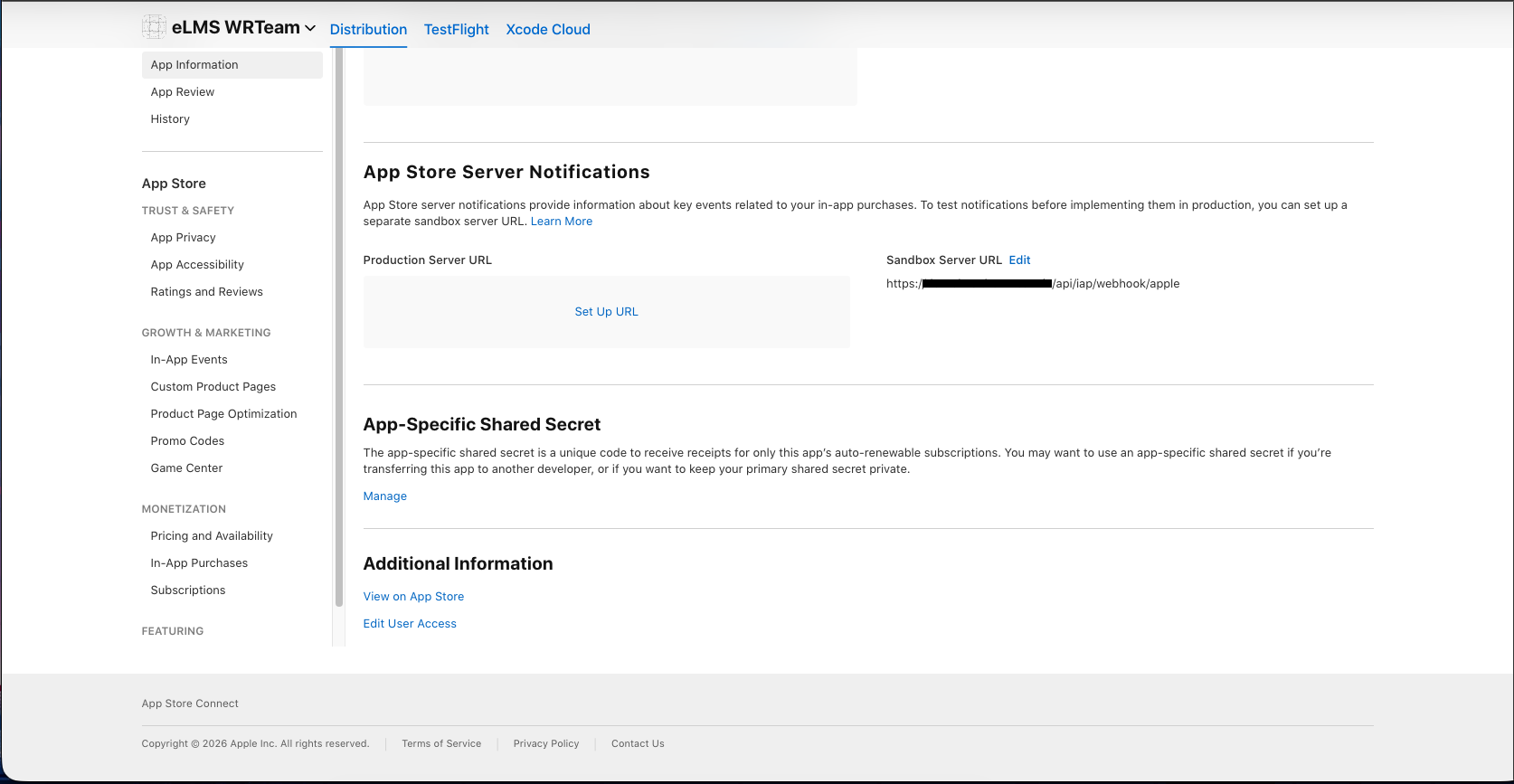The image size is (1514, 784).
Task: Open App Review in the sidebar
Action: click(183, 92)
